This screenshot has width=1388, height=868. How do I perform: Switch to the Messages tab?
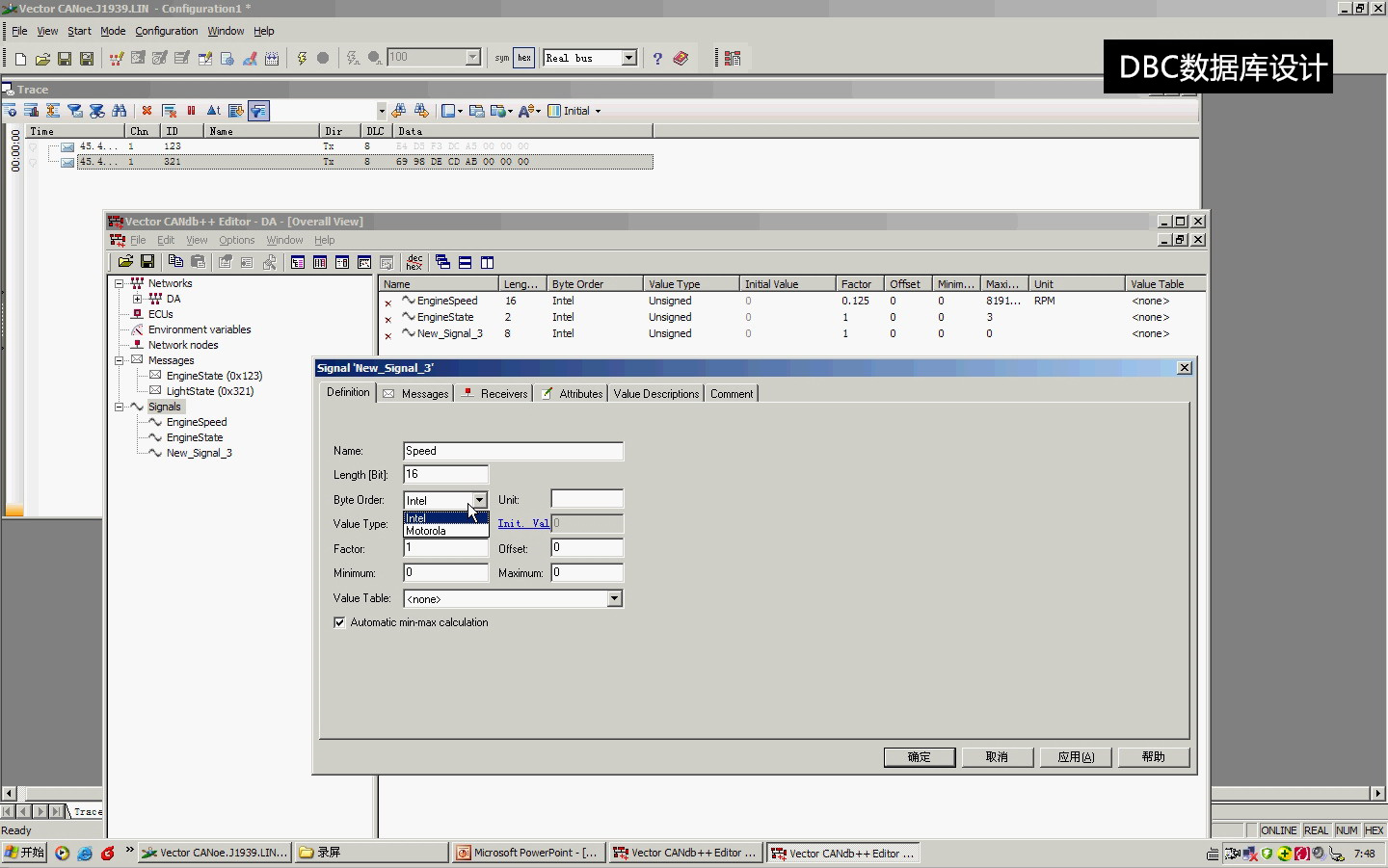[x=415, y=393]
